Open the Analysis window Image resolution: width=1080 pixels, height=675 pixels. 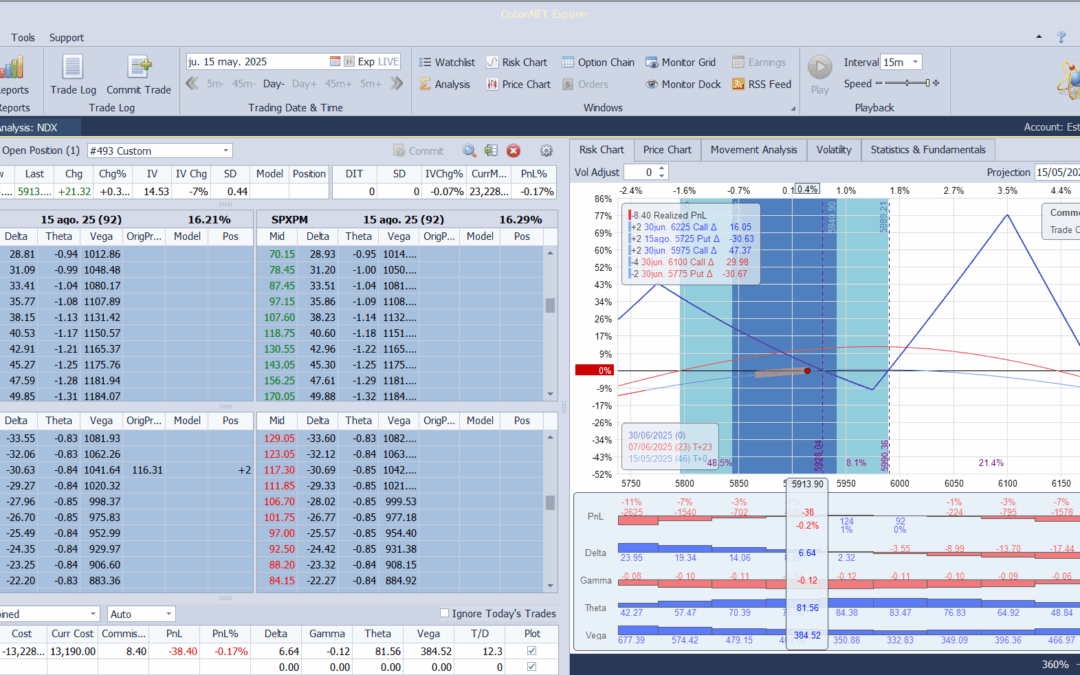click(x=444, y=84)
